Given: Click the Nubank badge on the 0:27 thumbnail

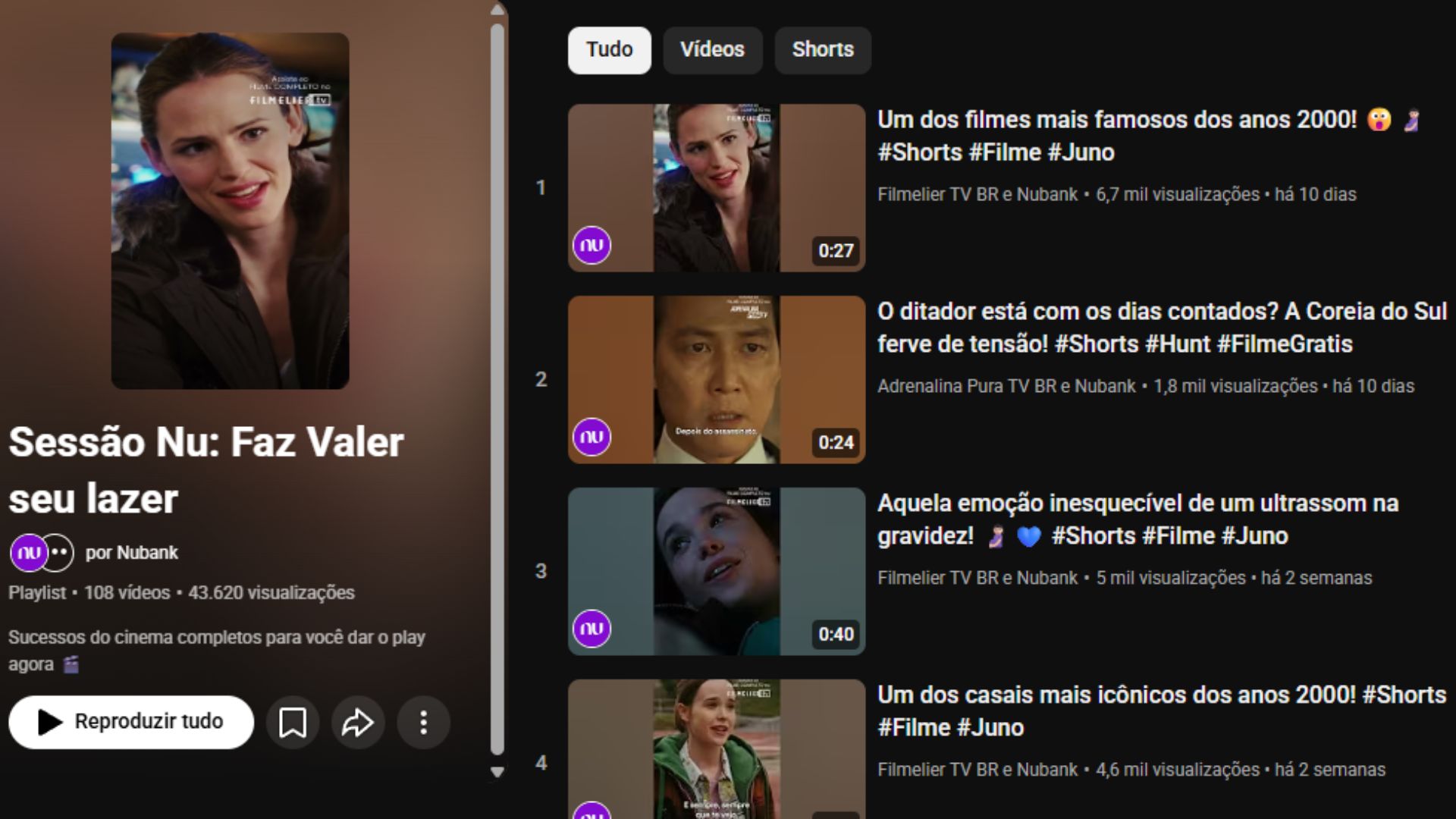Looking at the screenshot, I should 591,246.
